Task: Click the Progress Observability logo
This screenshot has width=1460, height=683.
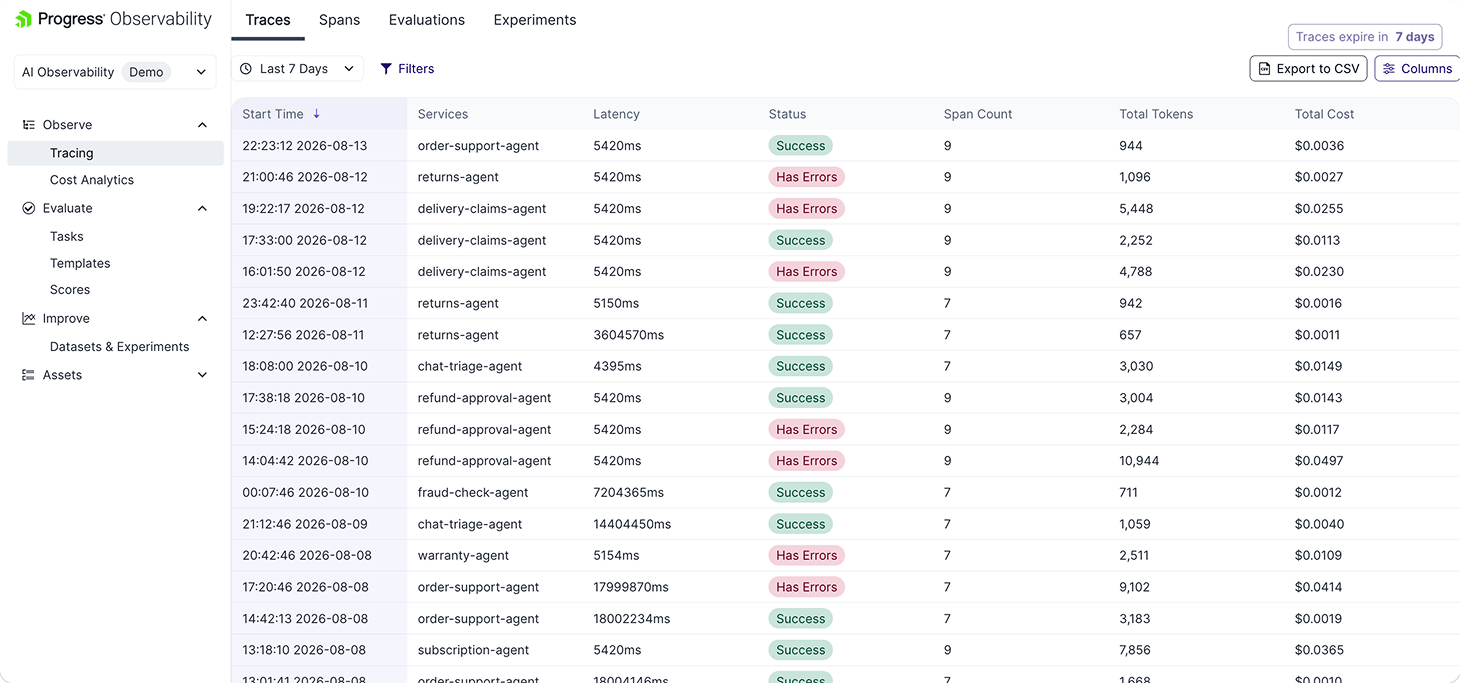Action: 113,19
